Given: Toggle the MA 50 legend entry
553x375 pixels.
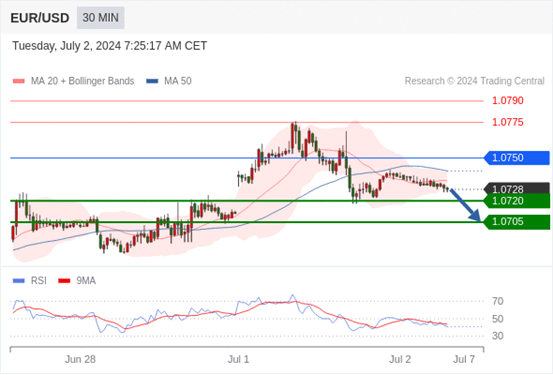Looking at the screenshot, I should click(x=169, y=81).
